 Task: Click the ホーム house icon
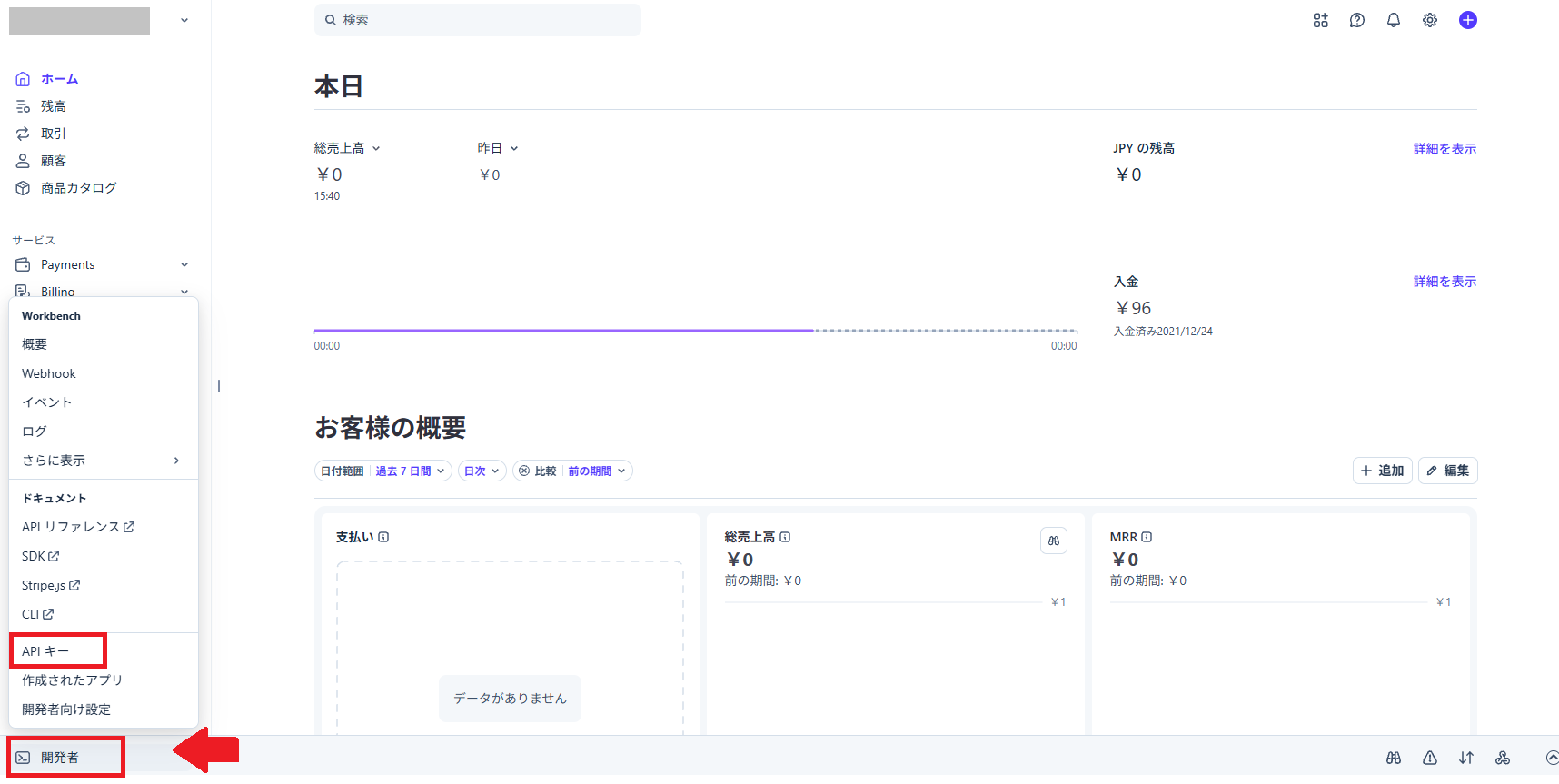point(23,79)
